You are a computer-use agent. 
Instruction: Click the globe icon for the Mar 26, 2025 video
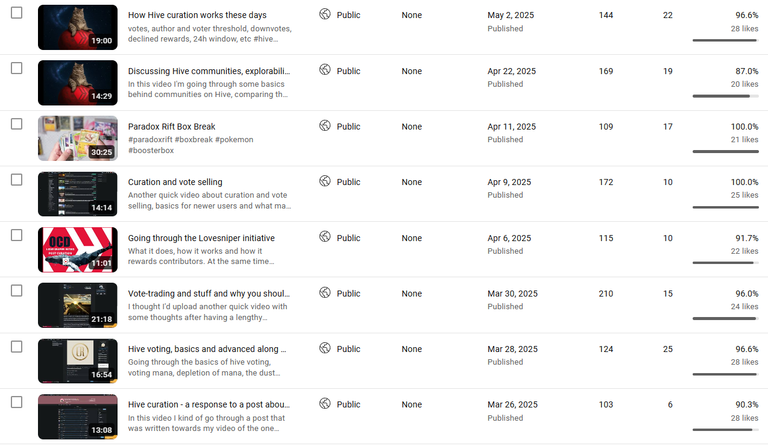325,404
